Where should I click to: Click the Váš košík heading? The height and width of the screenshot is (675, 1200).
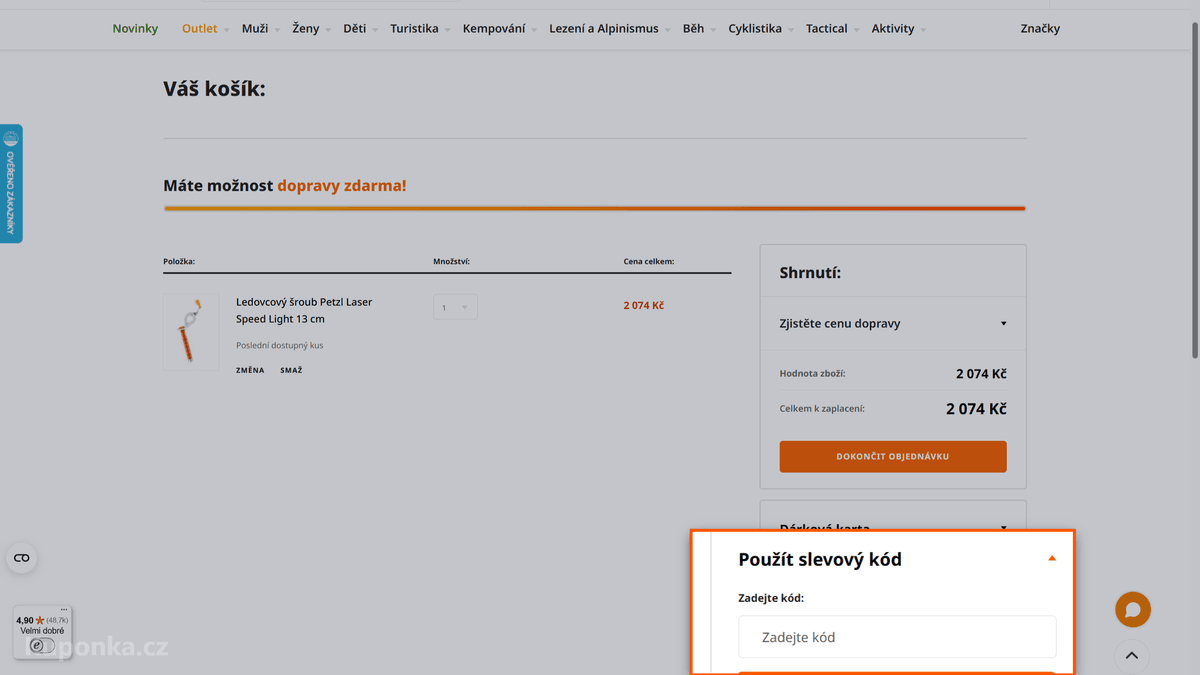[214, 89]
